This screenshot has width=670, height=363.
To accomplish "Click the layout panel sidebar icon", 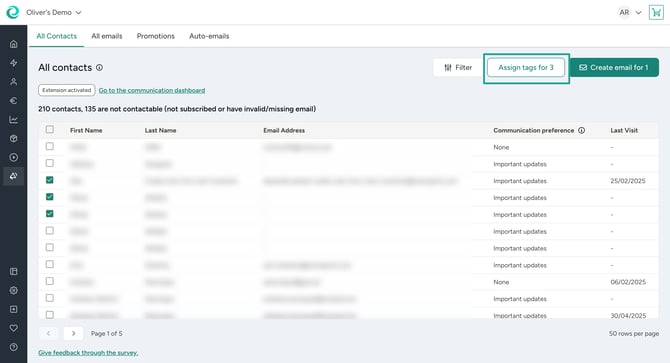I will (14, 272).
